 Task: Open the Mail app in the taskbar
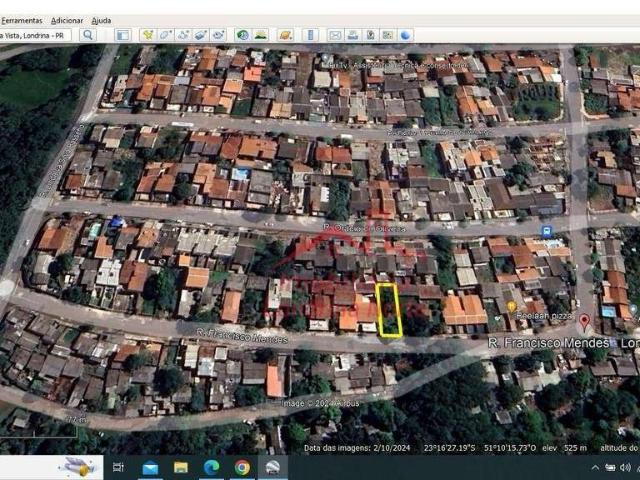[150, 467]
